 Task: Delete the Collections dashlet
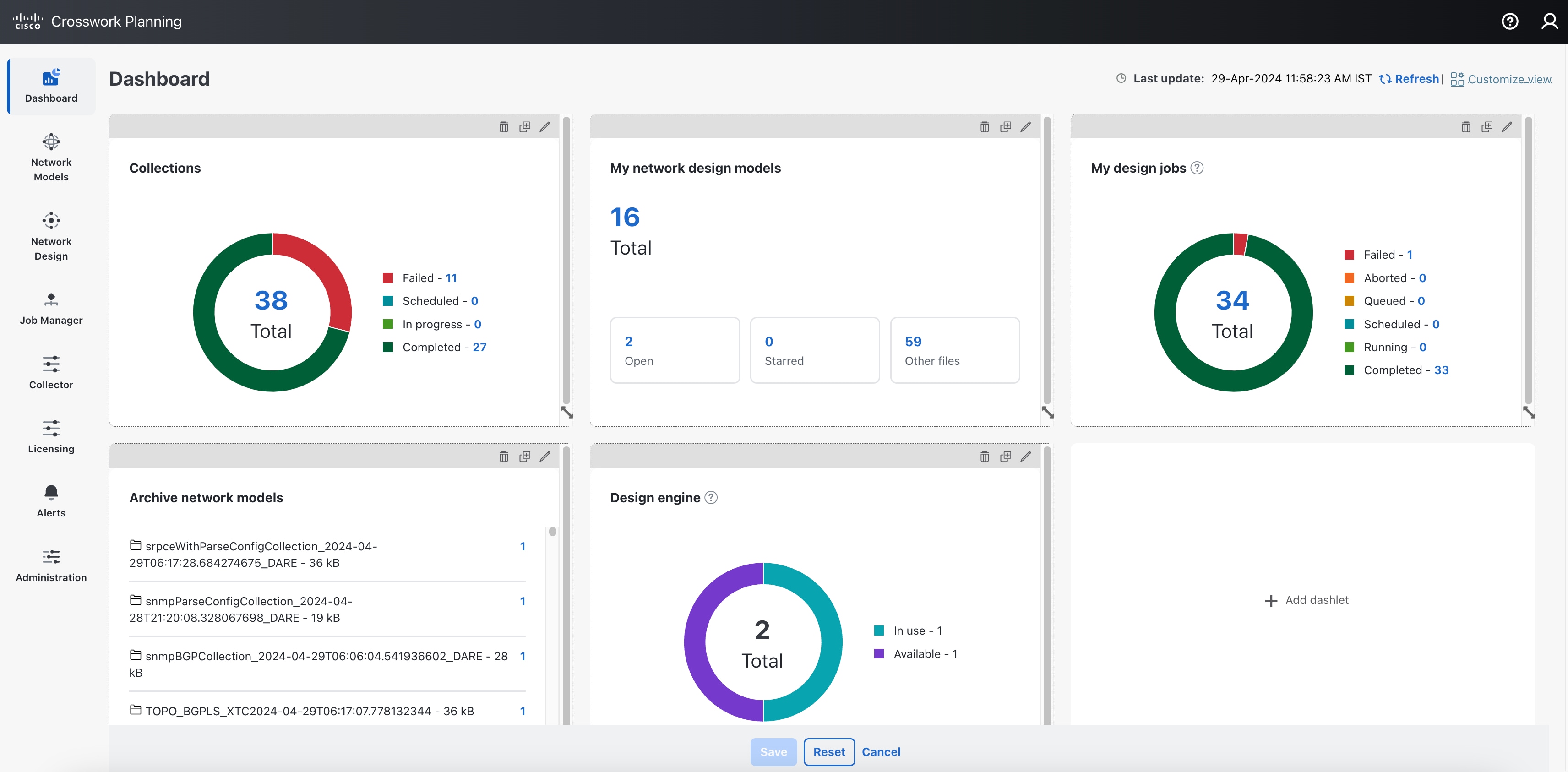coord(504,127)
